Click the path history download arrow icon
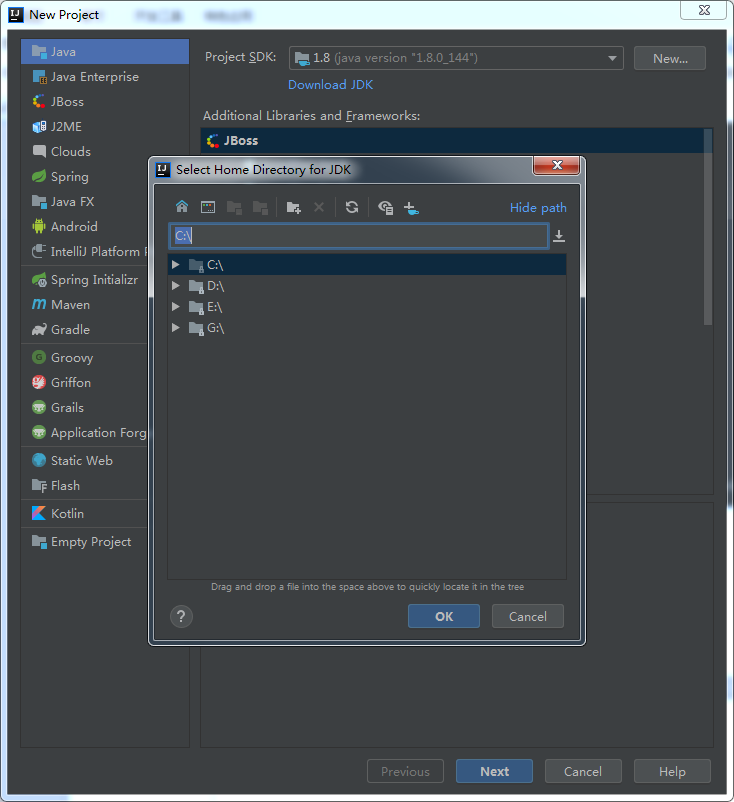 coord(559,236)
